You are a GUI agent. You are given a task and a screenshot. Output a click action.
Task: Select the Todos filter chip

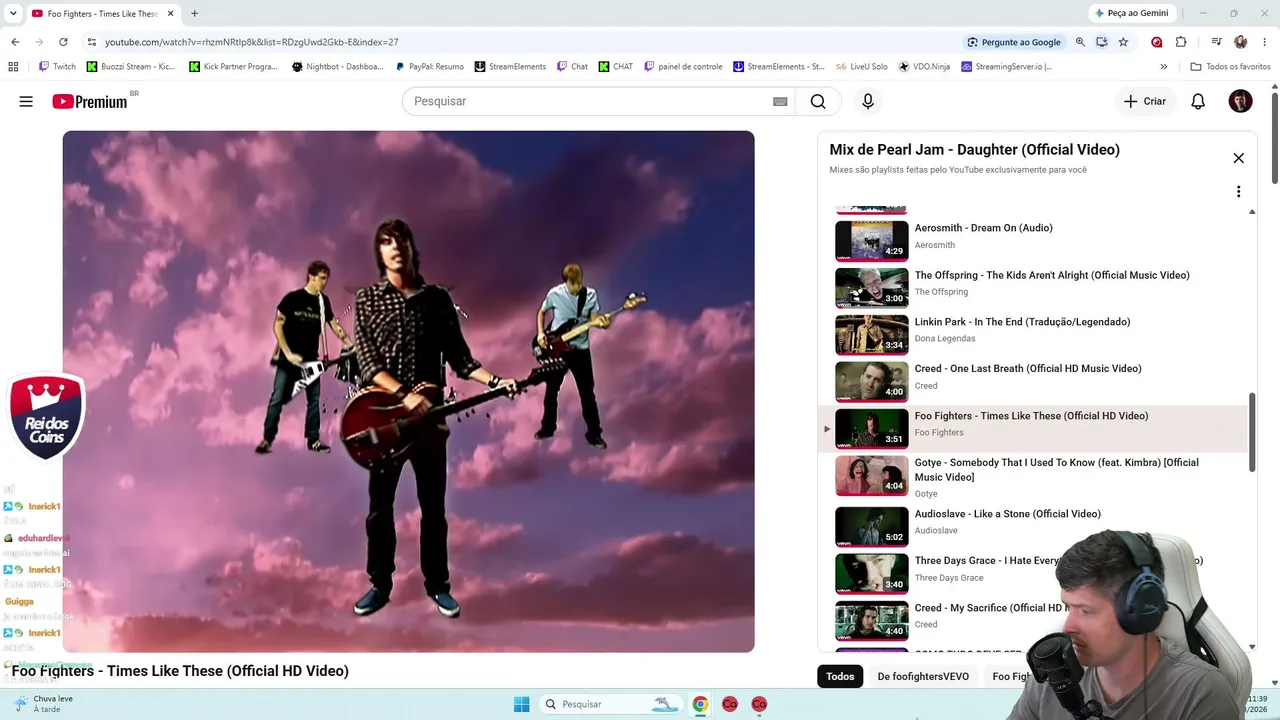coord(840,677)
